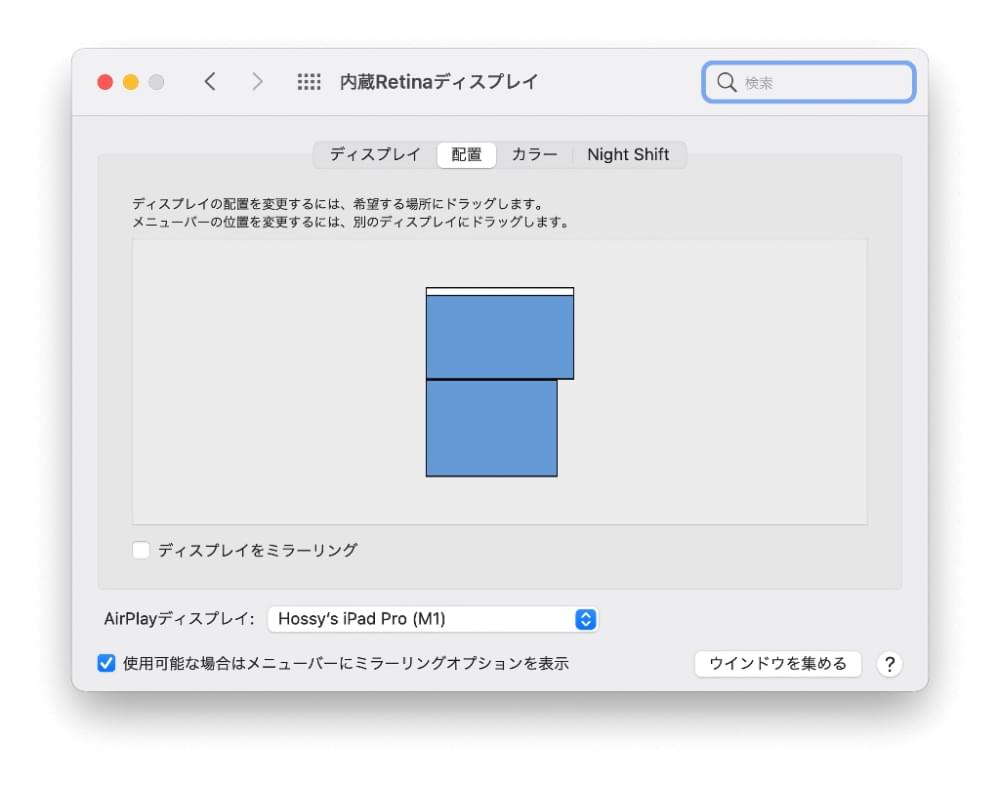Uncheck メニューバーにミラーリングオプションを表示 checkbox

tap(107, 663)
